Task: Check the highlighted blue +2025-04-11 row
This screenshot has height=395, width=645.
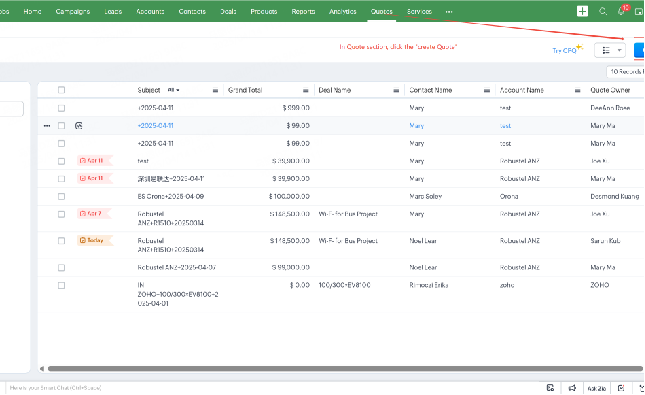Action: (x=61, y=125)
